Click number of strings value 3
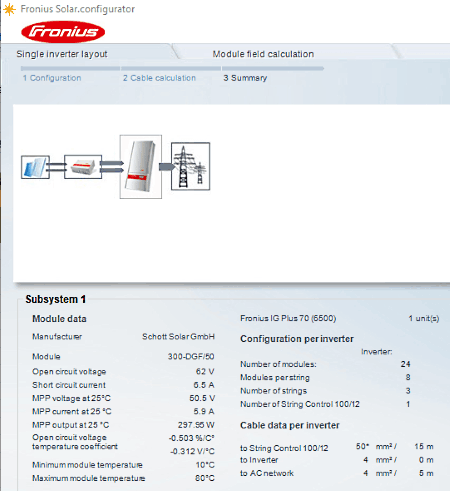The height and width of the screenshot is (491, 450). pos(408,391)
